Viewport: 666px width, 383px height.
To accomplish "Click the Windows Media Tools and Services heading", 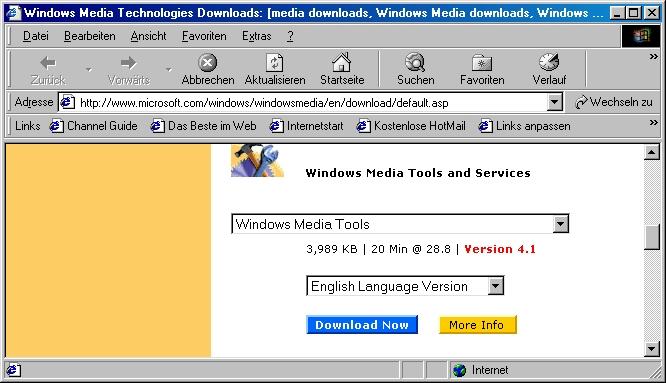I will [x=418, y=173].
